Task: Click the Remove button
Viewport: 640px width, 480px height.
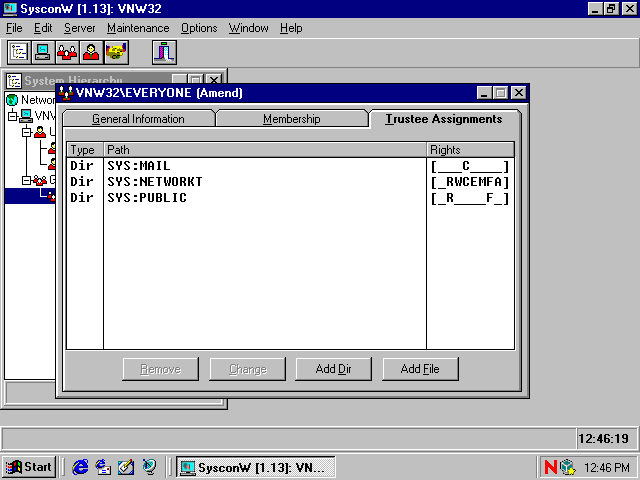Action: 160,369
